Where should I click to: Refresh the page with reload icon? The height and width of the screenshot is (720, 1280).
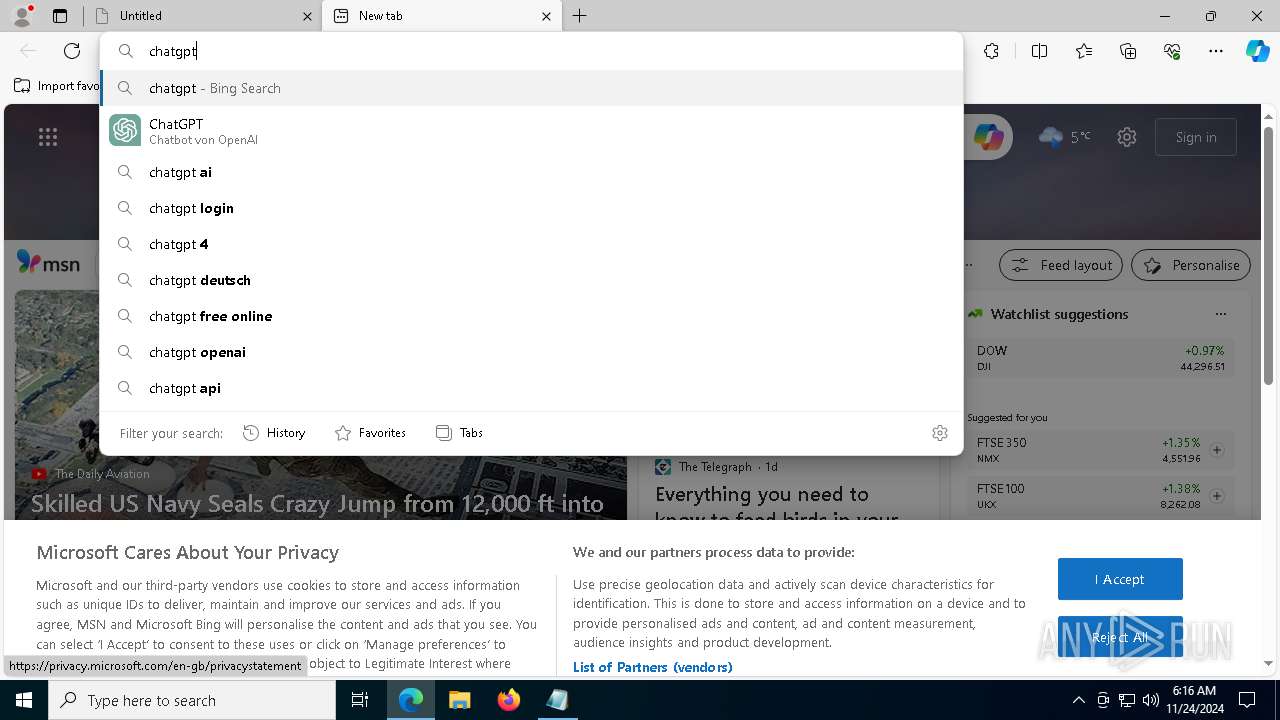click(72, 51)
